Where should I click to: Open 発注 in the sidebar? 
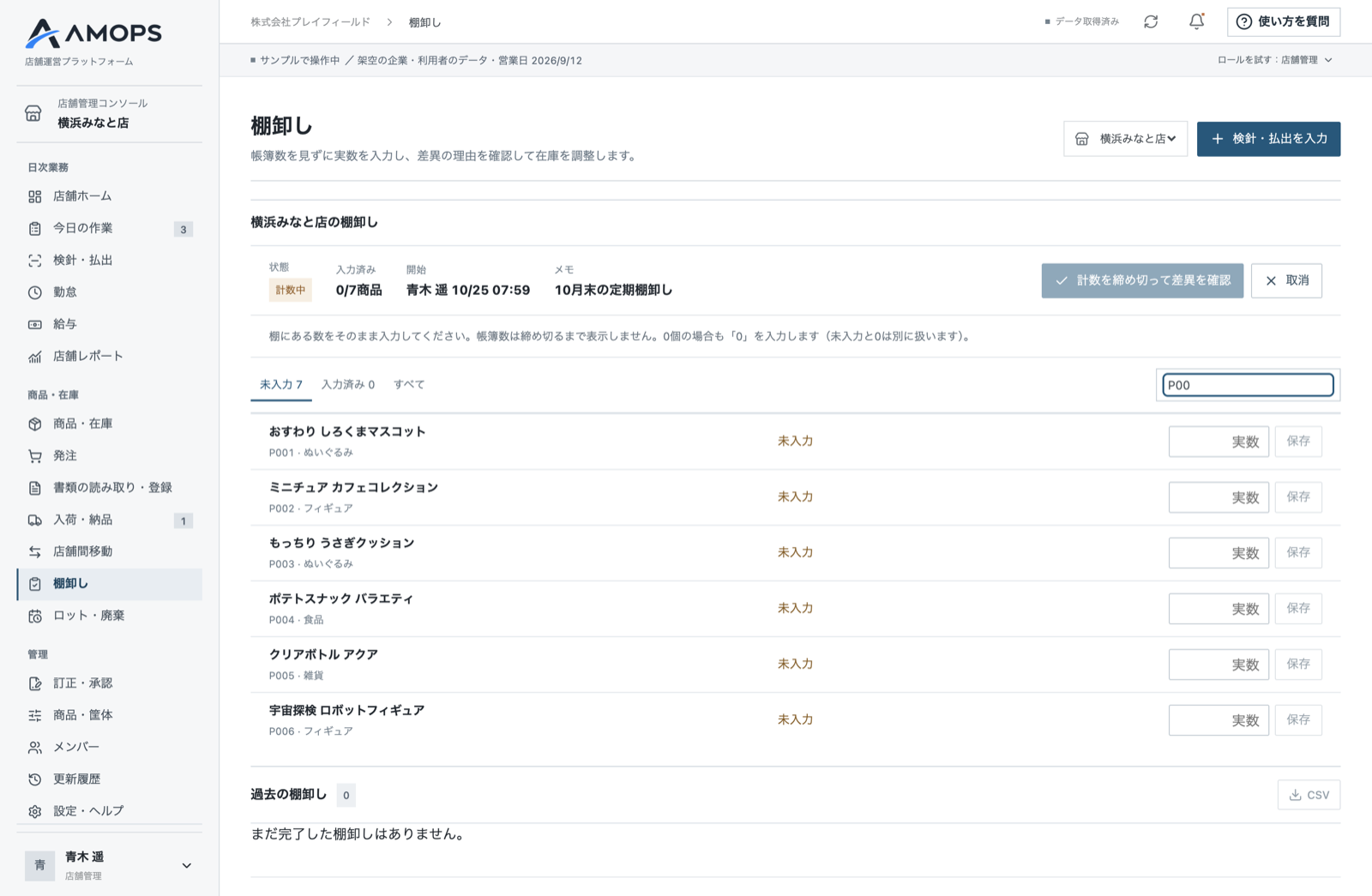click(x=110, y=455)
